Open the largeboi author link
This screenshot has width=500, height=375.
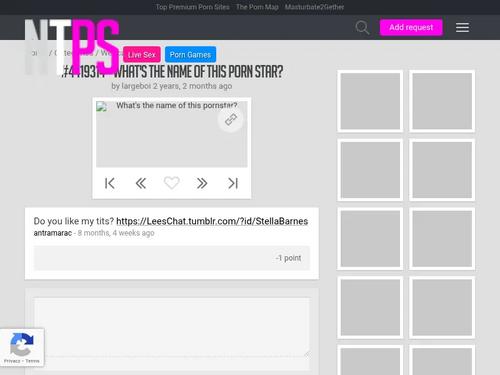[136, 86]
